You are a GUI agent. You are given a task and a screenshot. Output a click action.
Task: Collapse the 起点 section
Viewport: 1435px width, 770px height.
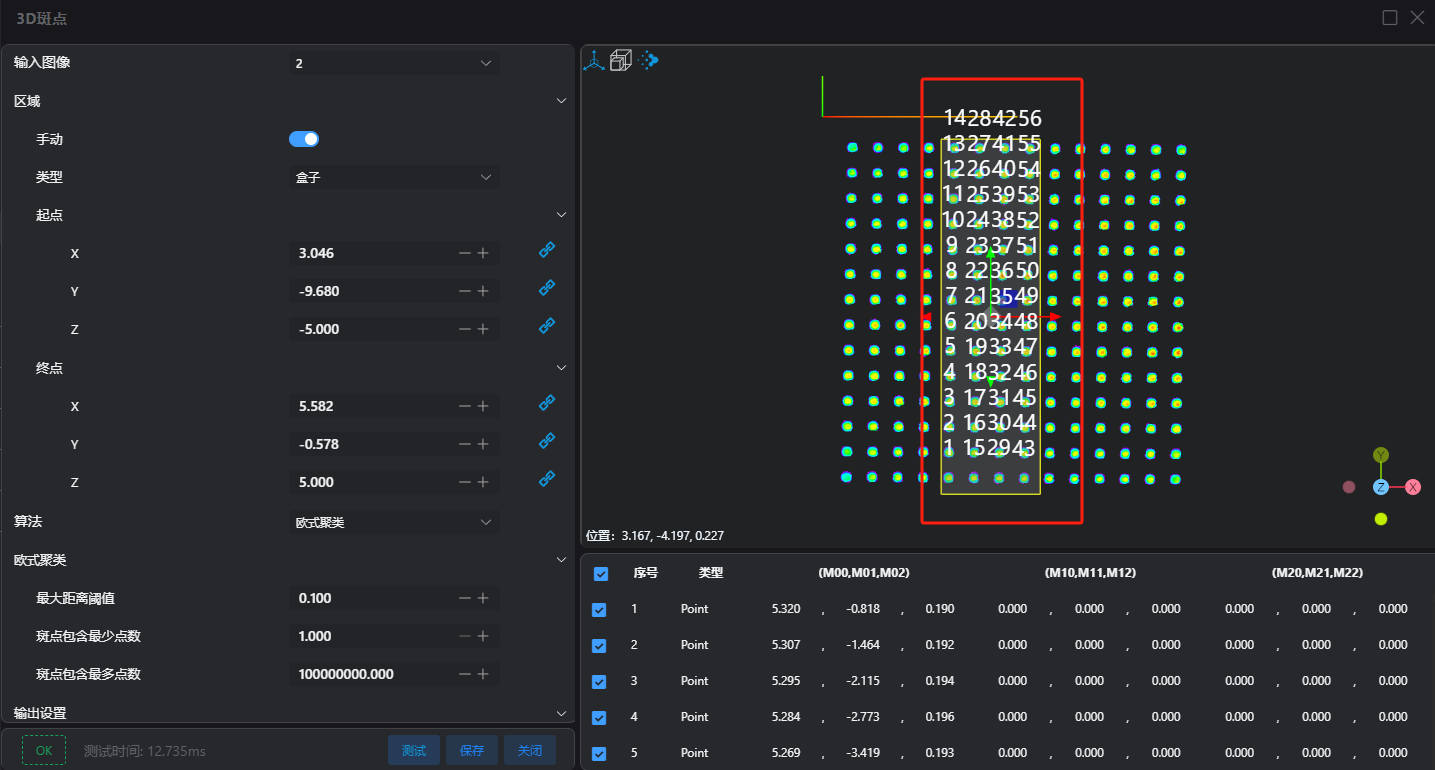[561, 215]
